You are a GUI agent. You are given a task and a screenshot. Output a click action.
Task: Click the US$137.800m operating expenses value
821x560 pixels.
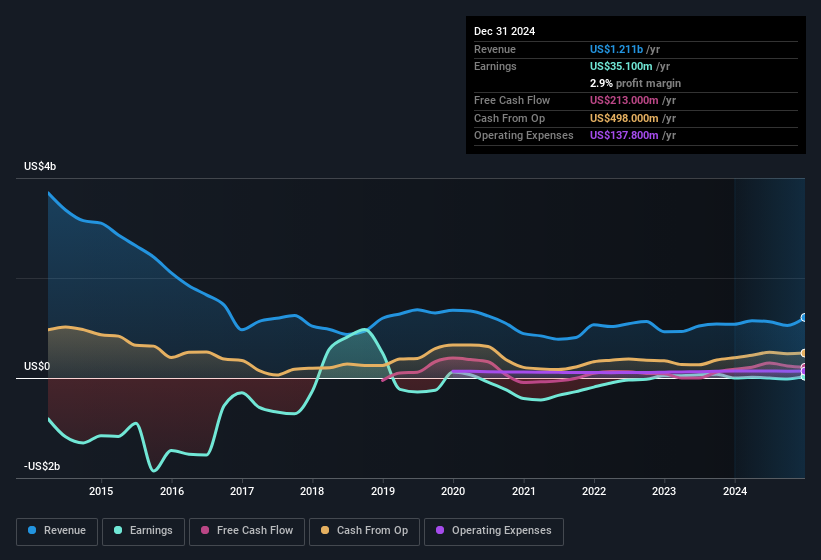coord(624,136)
